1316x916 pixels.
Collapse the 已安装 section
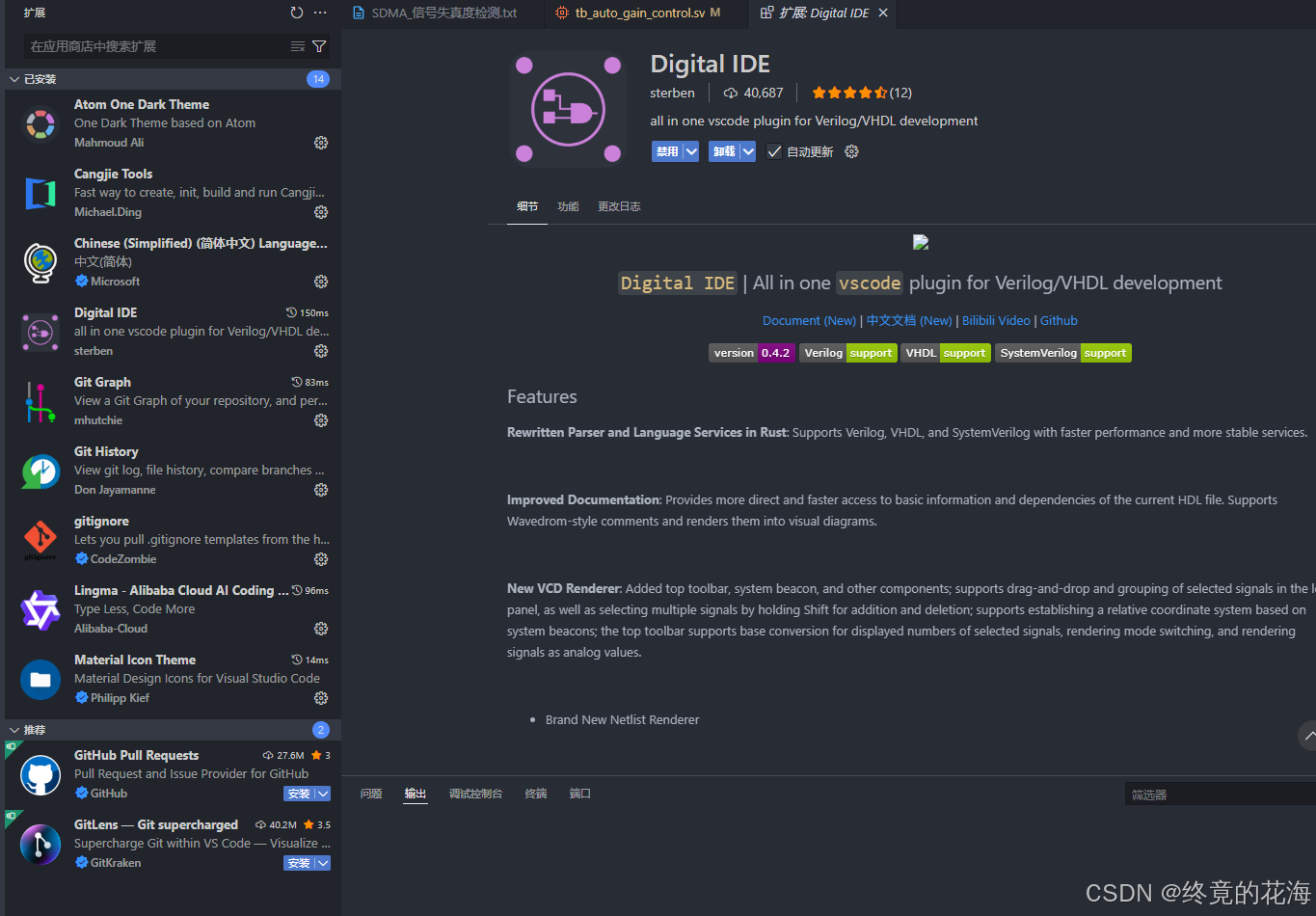14,79
